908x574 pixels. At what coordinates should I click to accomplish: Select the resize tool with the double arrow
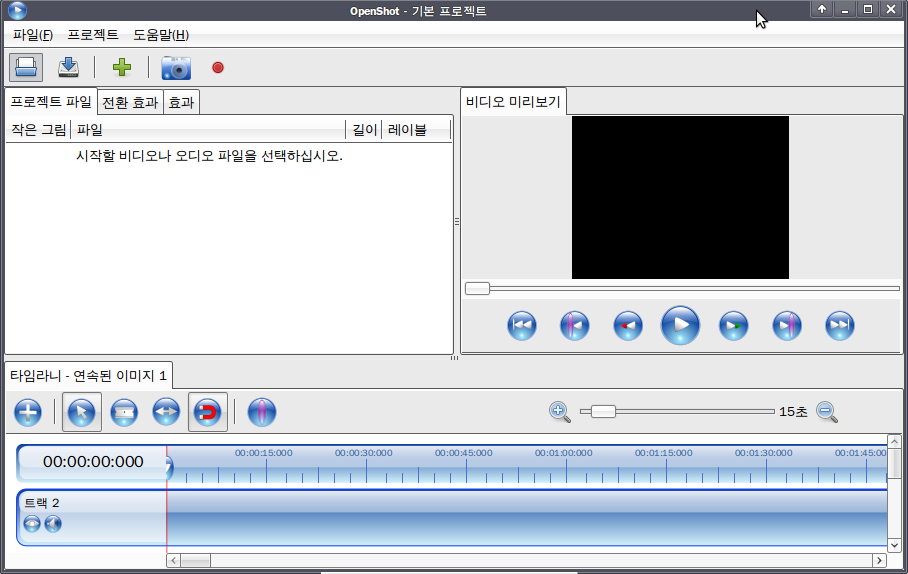pos(165,412)
